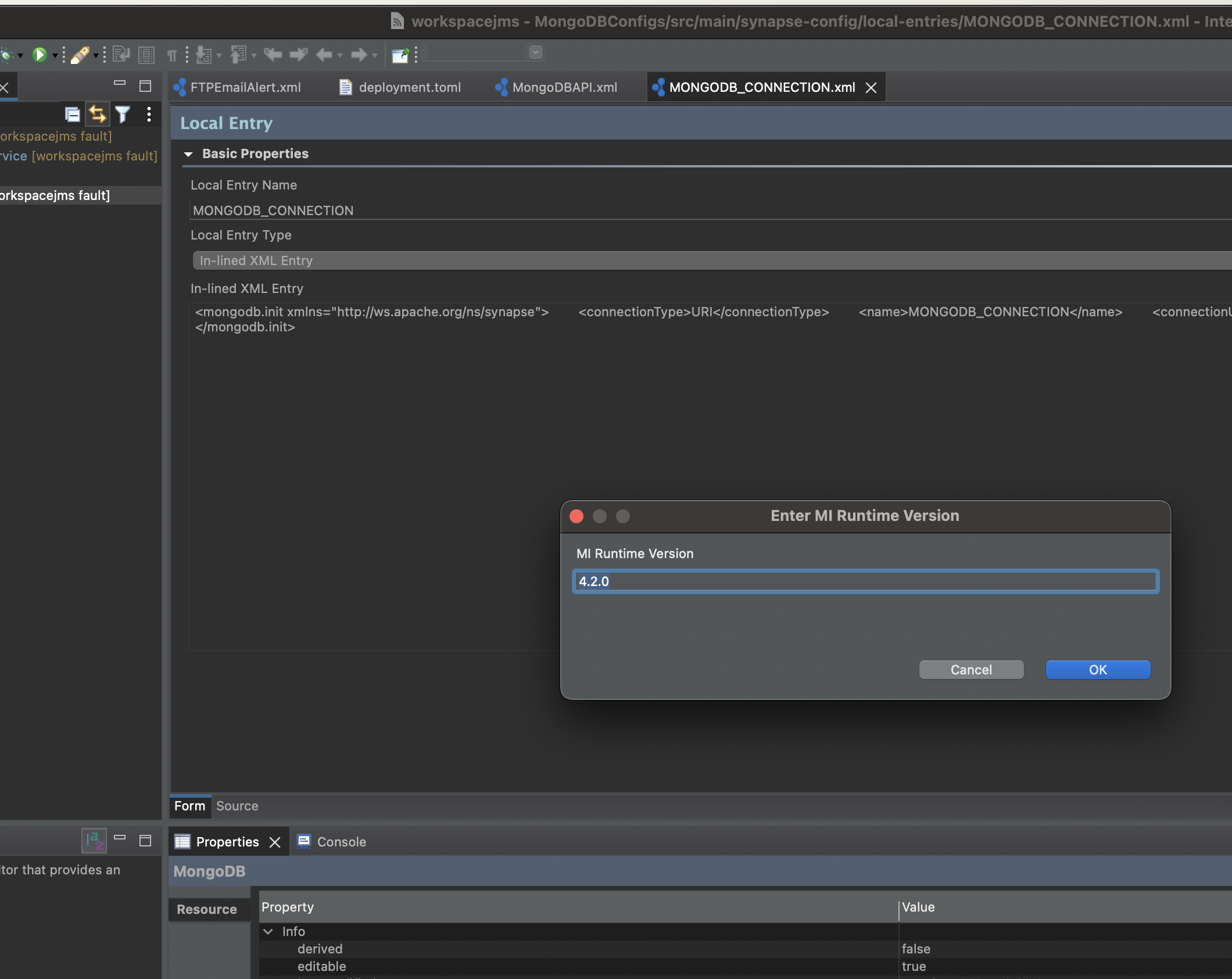Open the pen tool's dropdown arrow
This screenshot has height=979, width=1232.
[96, 55]
